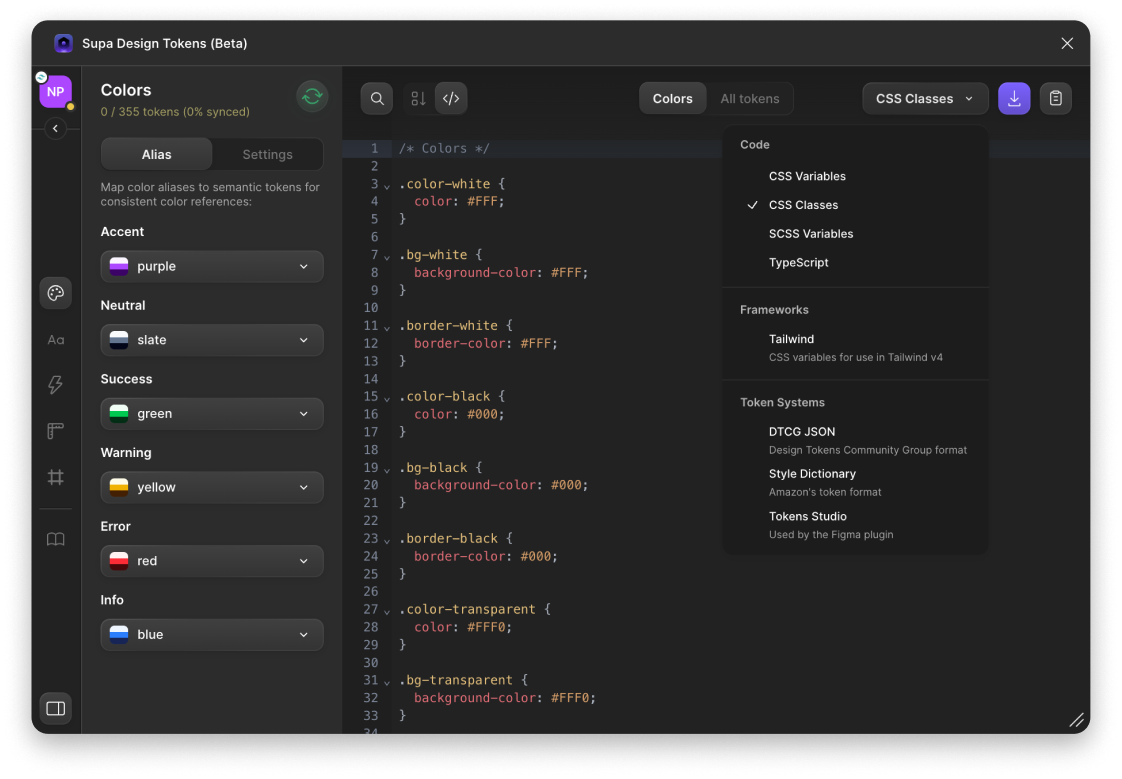Viewport: 1122px width, 779px height.
Task: Open the Info blue dropdown
Action: click(212, 635)
